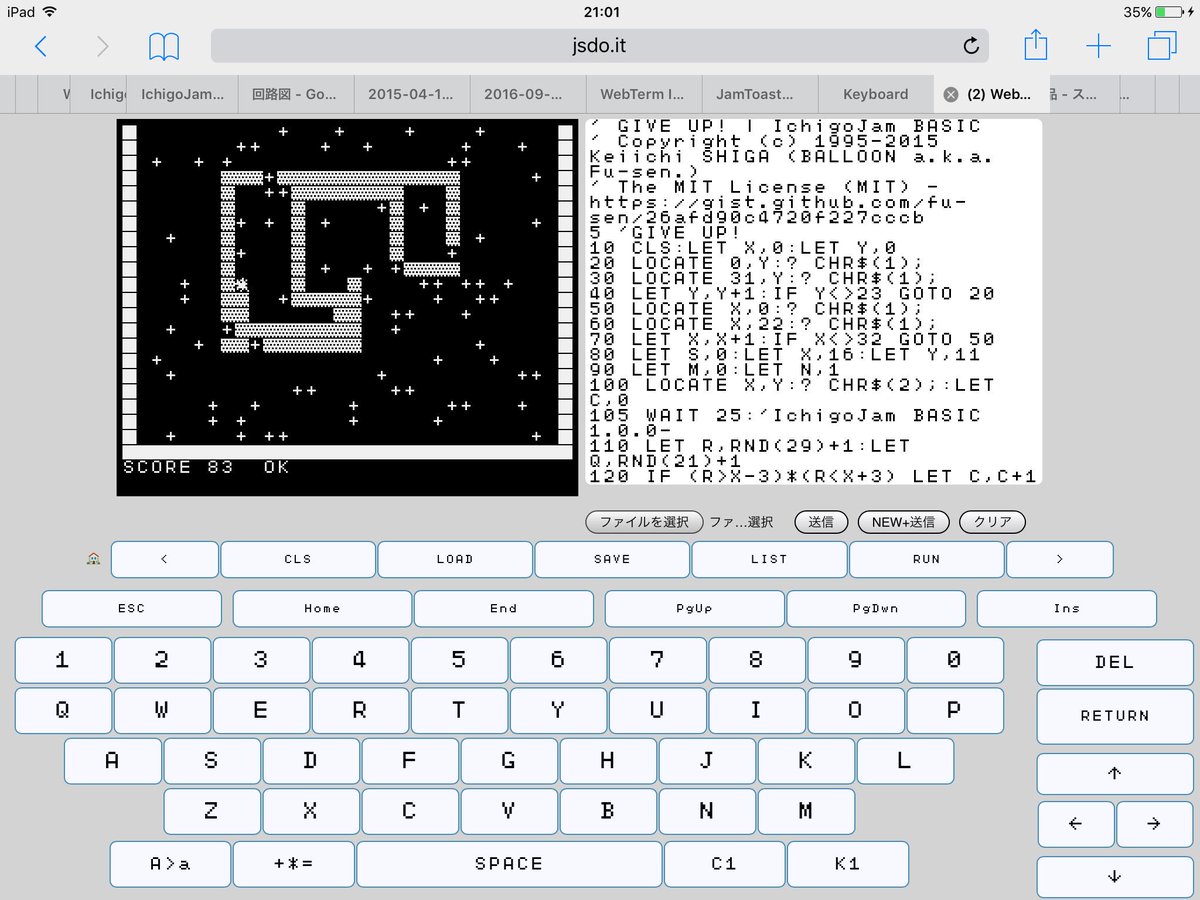Click the up arrow key
The width and height of the screenshot is (1200, 900).
click(1114, 773)
